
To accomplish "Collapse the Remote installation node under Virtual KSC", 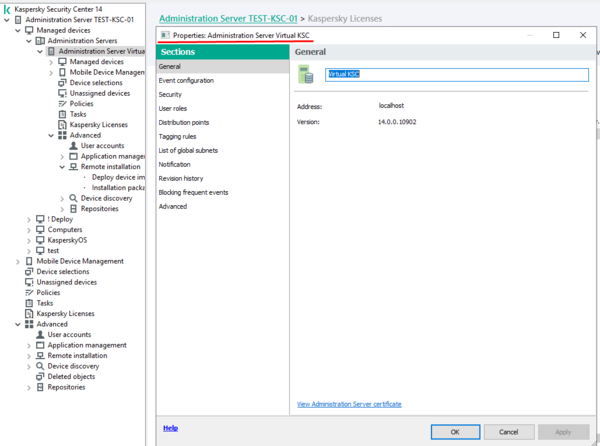I will (62, 167).
